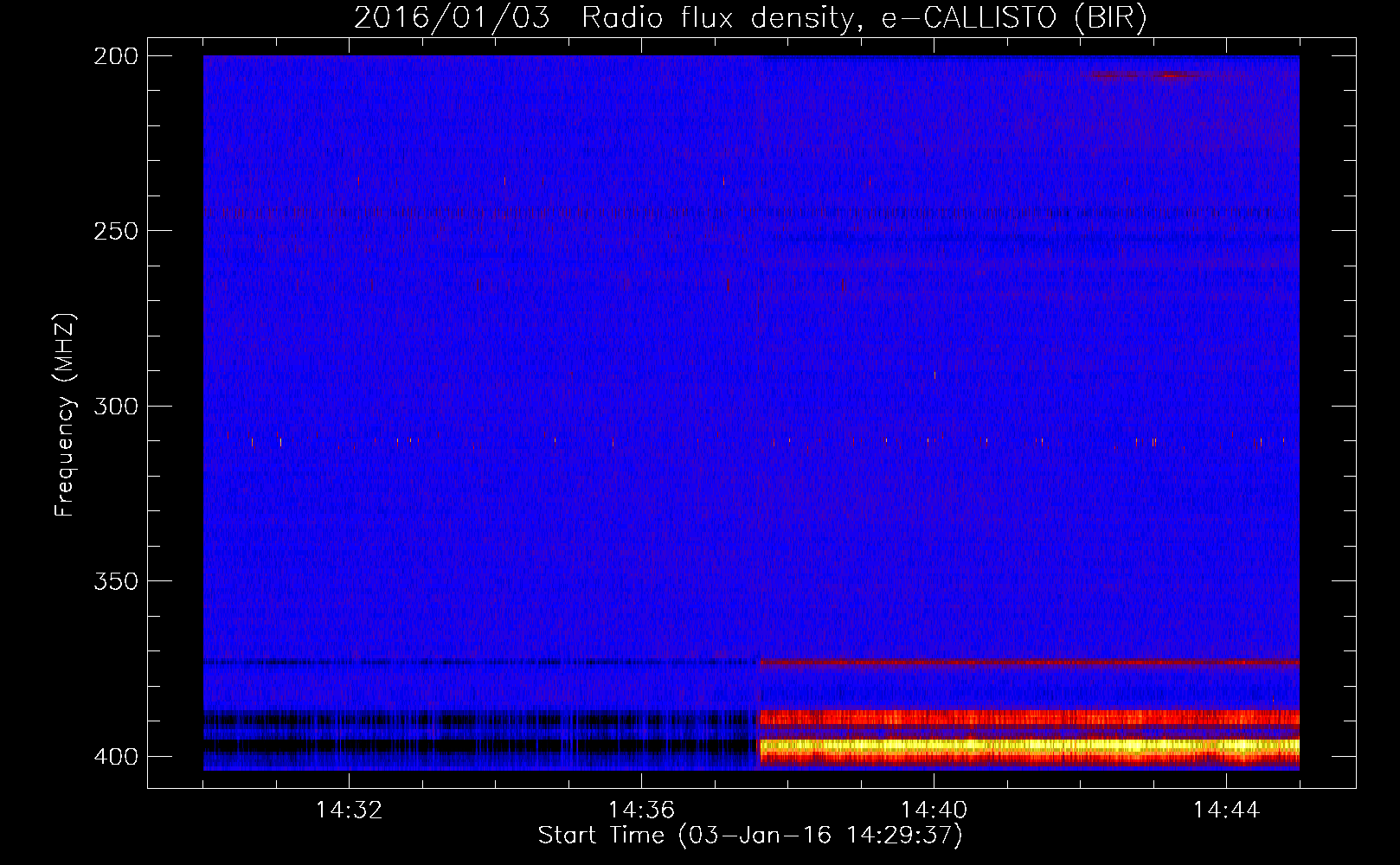Click the plot title "2016/01/03 Radio flux density, e-CALLISTO (BIR)"
The height and width of the screenshot is (865, 1400).
tap(750, 17)
